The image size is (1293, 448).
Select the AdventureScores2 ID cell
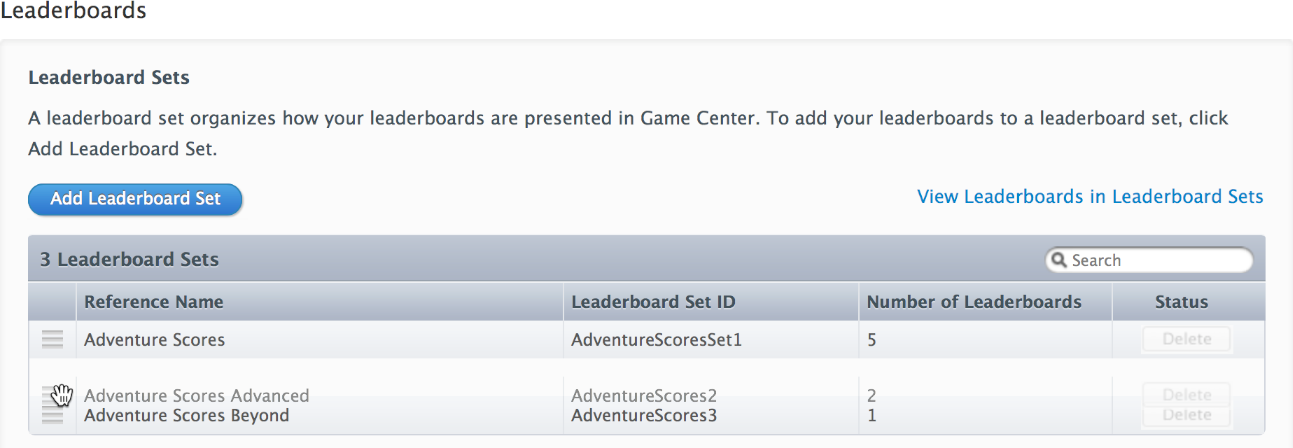643,395
